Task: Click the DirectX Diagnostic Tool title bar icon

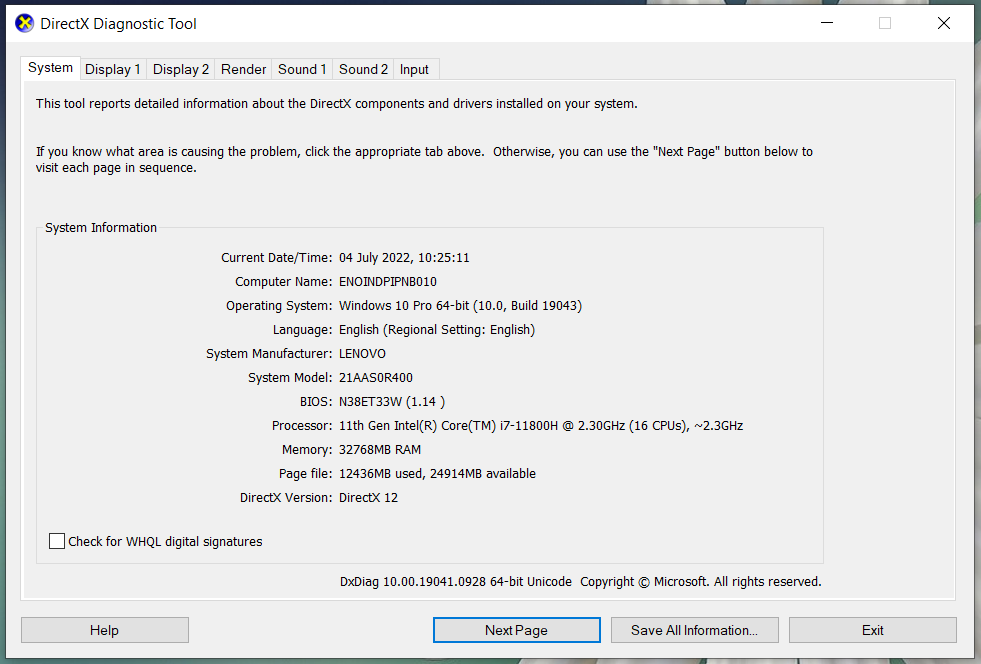Action: (25, 24)
